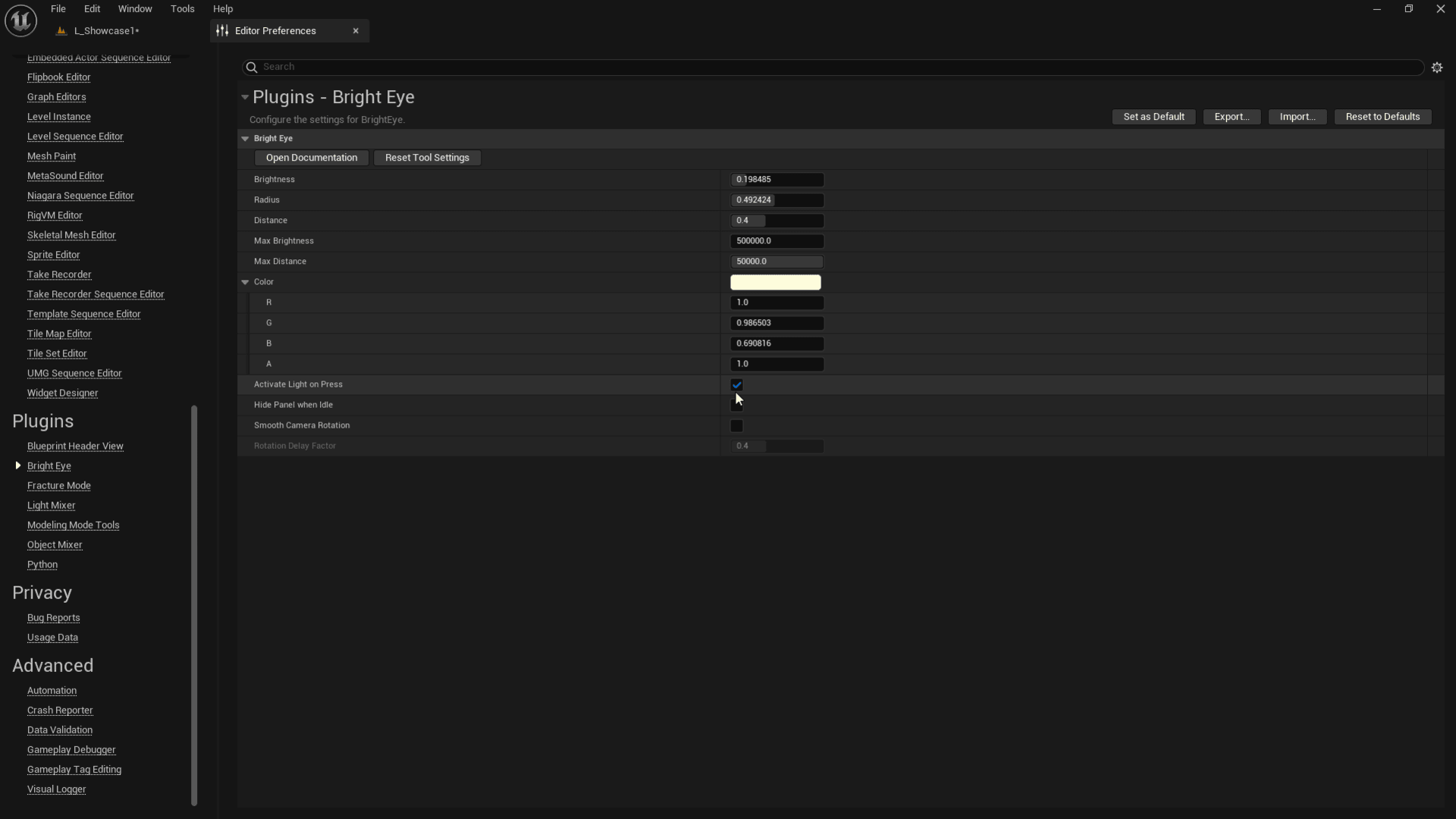Click the Editor Preferences tab sliders icon

click(222, 31)
